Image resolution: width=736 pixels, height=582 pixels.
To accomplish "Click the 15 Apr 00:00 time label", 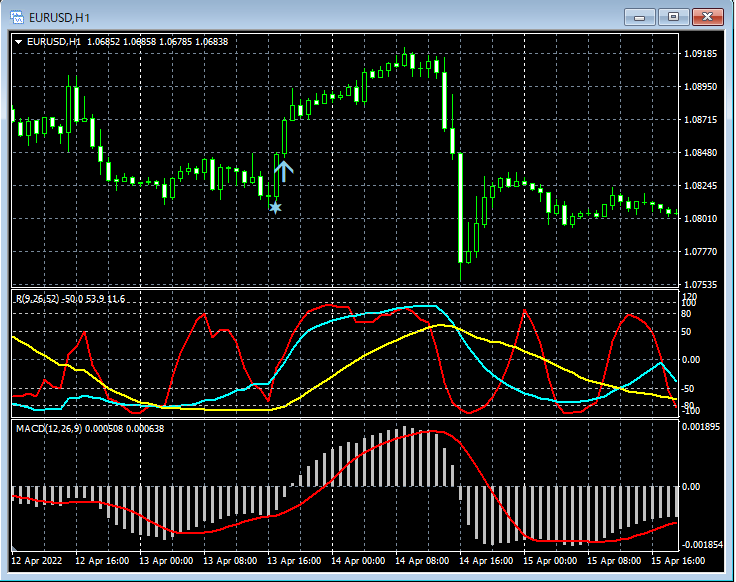I will click(x=550, y=561).
